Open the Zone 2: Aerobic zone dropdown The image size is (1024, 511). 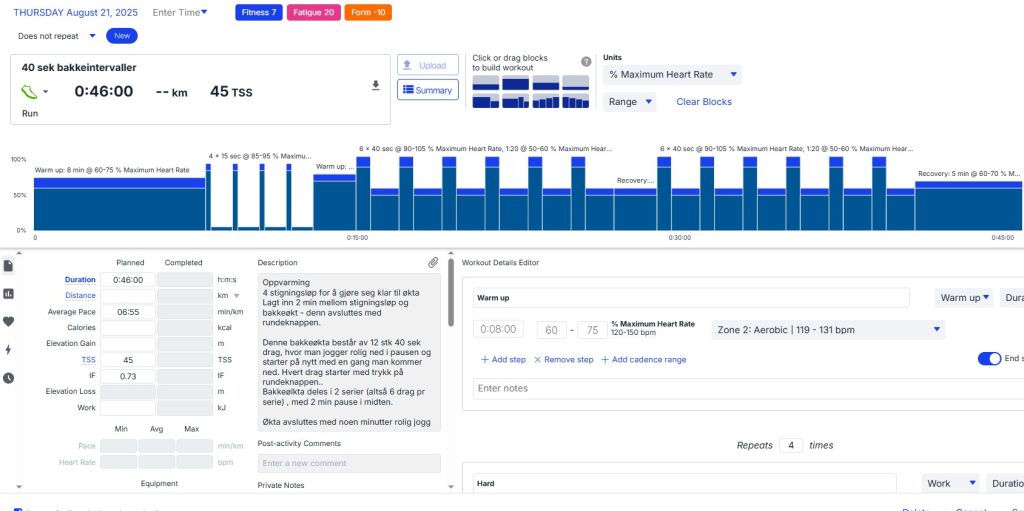(827, 330)
